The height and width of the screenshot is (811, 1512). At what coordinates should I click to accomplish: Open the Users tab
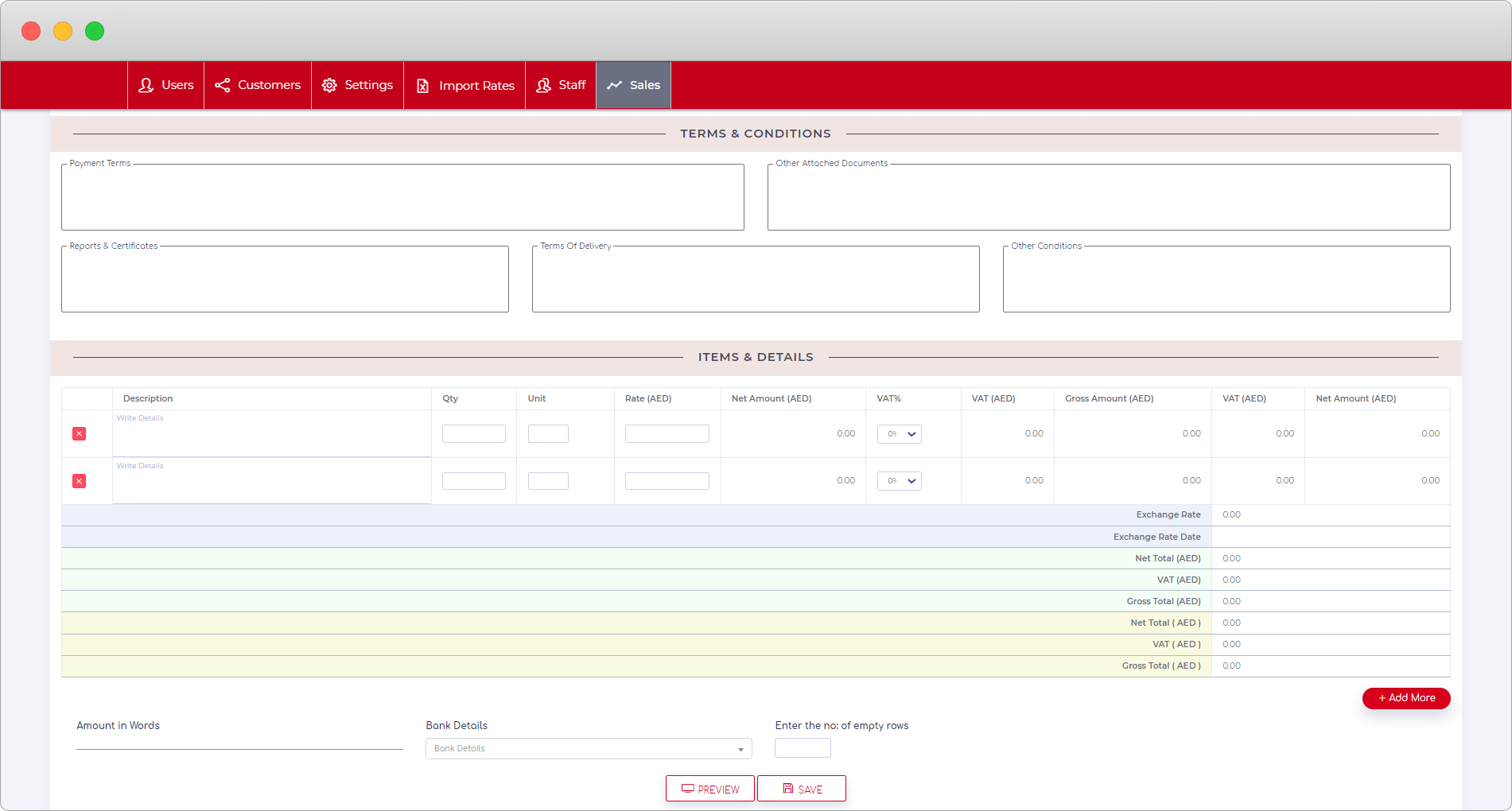coord(165,85)
